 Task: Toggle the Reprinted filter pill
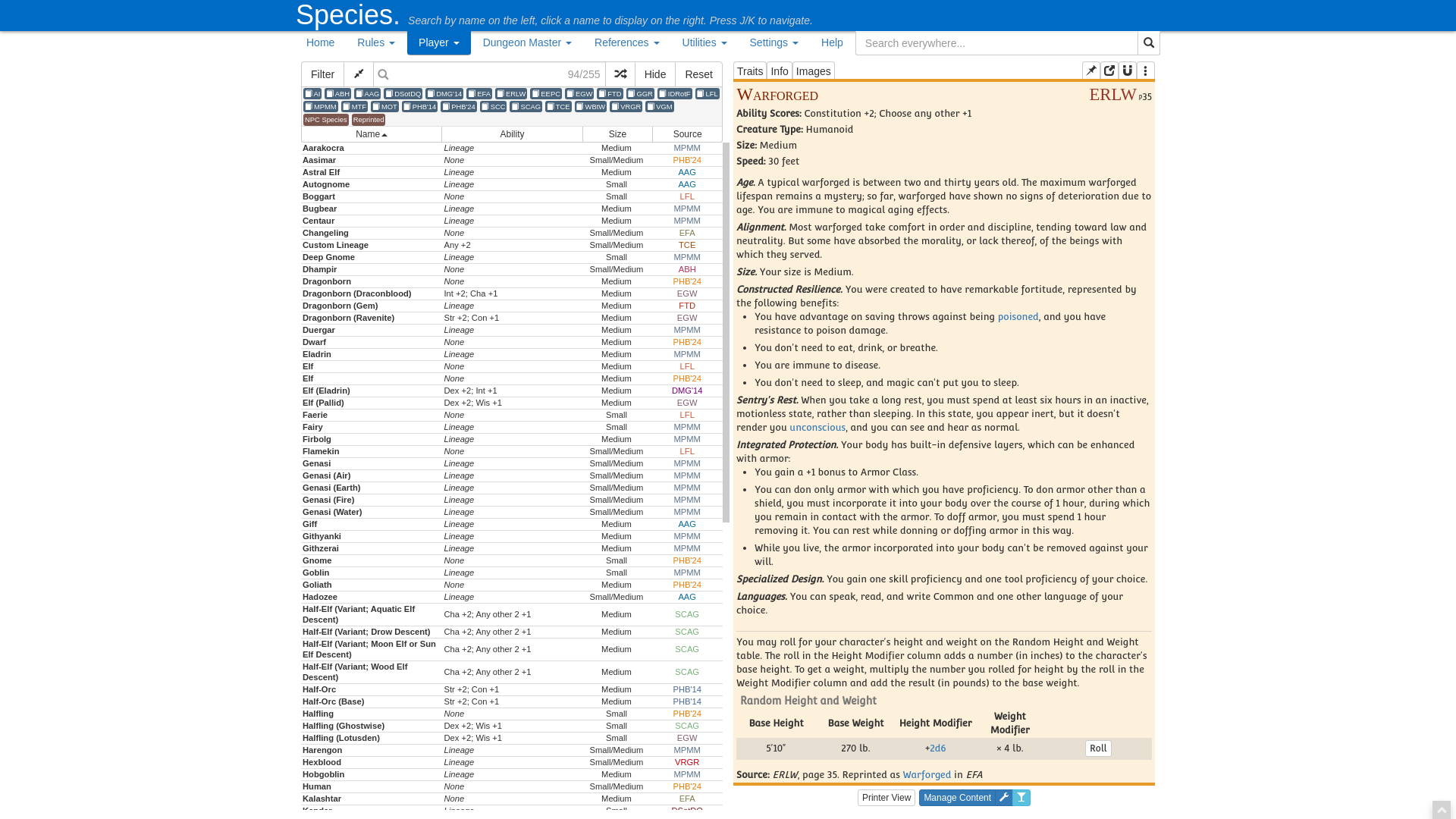coord(369,120)
